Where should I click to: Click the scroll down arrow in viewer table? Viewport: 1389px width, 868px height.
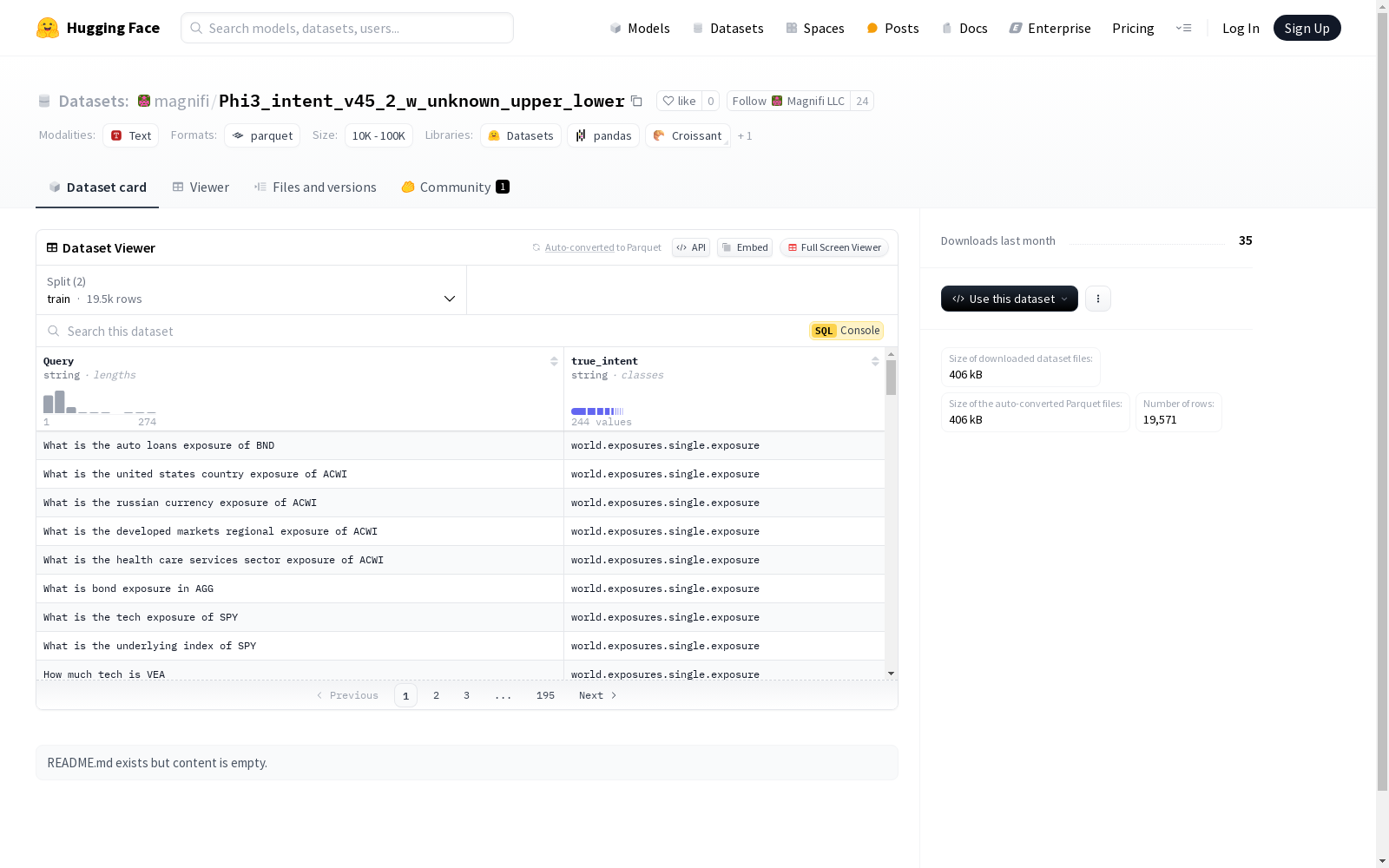click(x=891, y=674)
